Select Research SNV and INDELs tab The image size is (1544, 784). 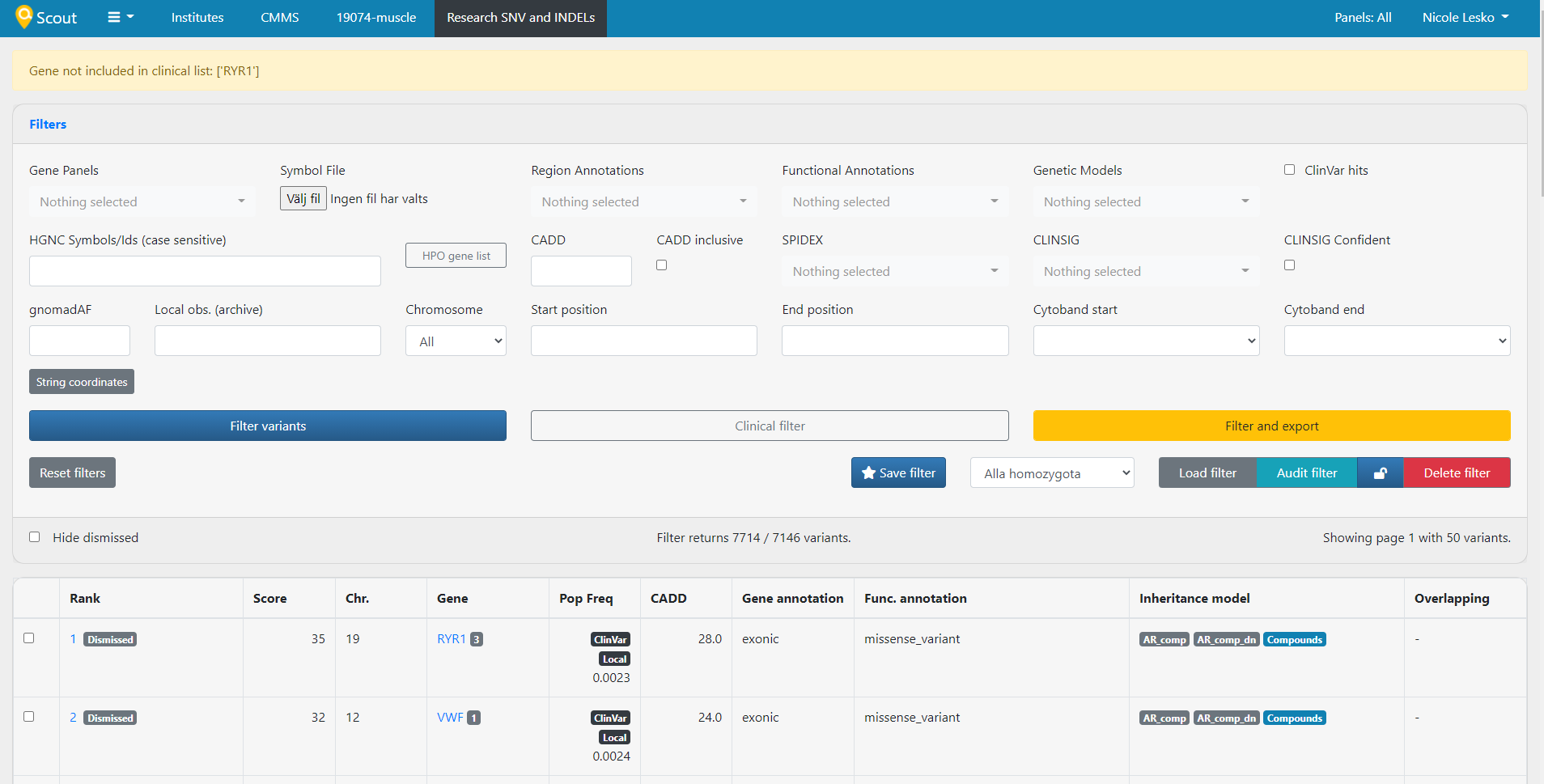pos(520,18)
